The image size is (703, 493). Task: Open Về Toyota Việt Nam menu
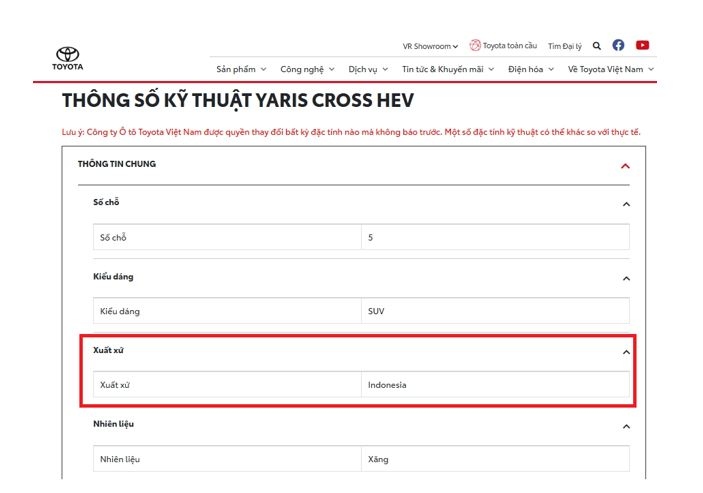[x=611, y=69]
